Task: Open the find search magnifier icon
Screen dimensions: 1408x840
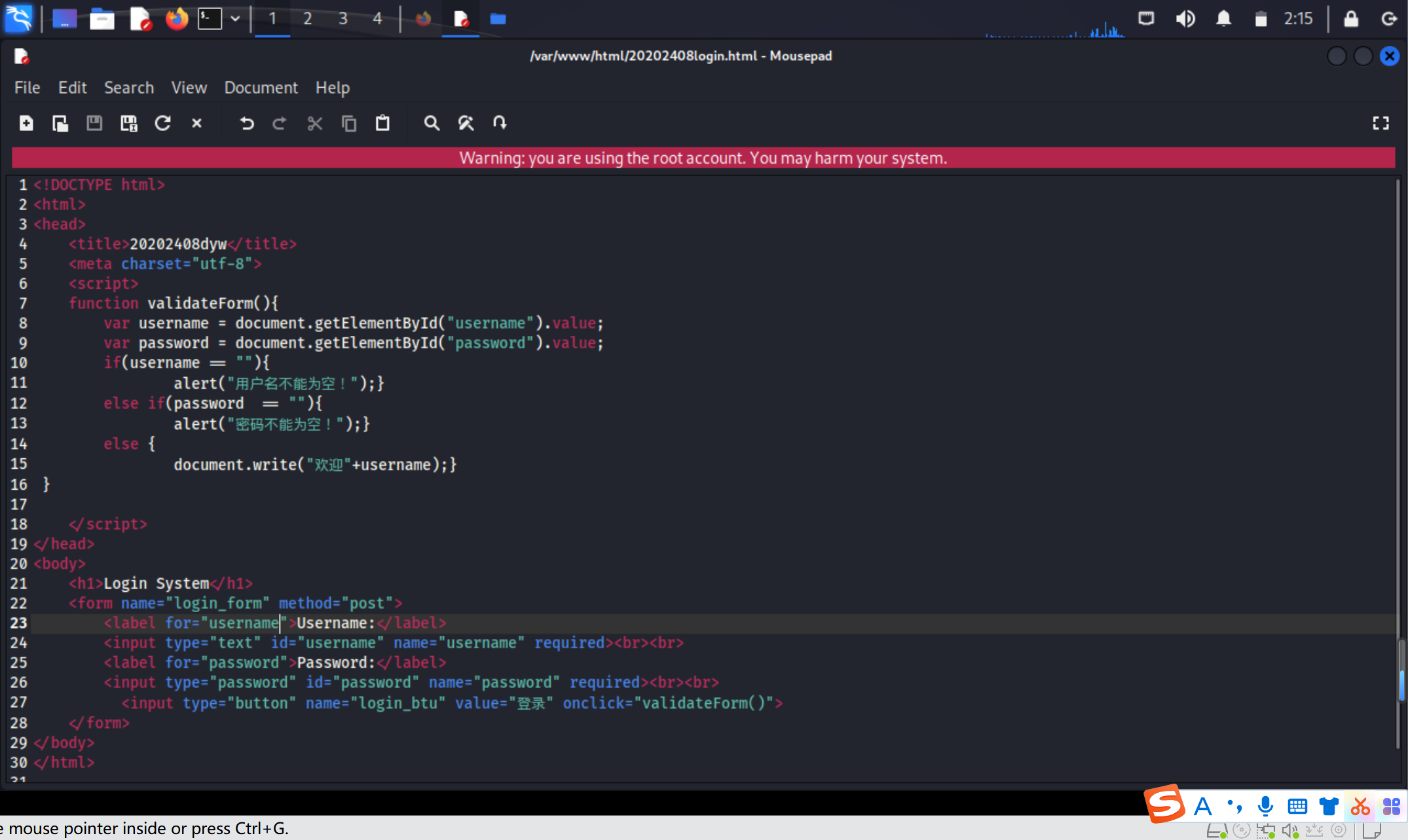Action: click(432, 123)
